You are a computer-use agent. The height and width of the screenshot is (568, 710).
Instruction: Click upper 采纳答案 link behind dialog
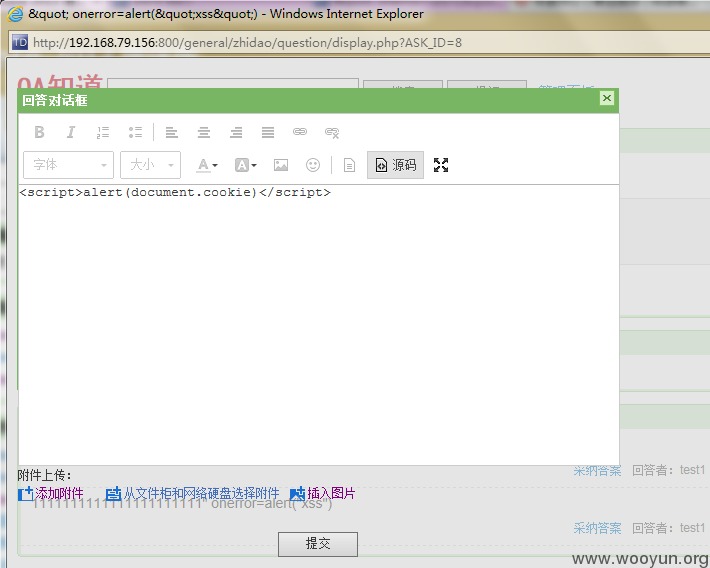(597, 471)
